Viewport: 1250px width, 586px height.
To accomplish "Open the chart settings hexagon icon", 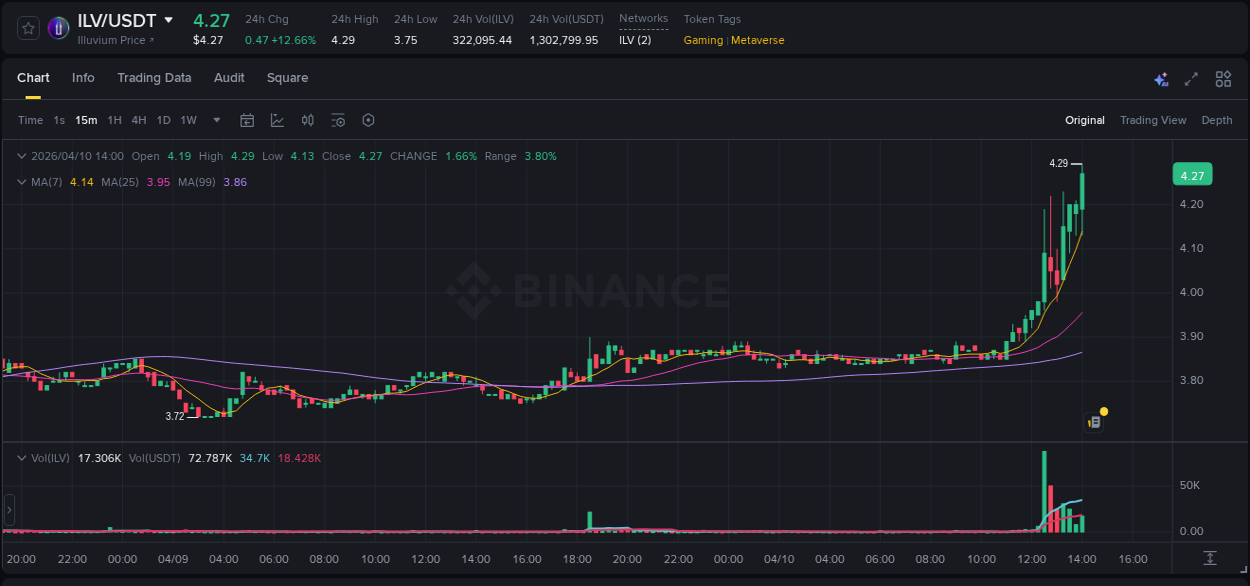I will coord(368,120).
